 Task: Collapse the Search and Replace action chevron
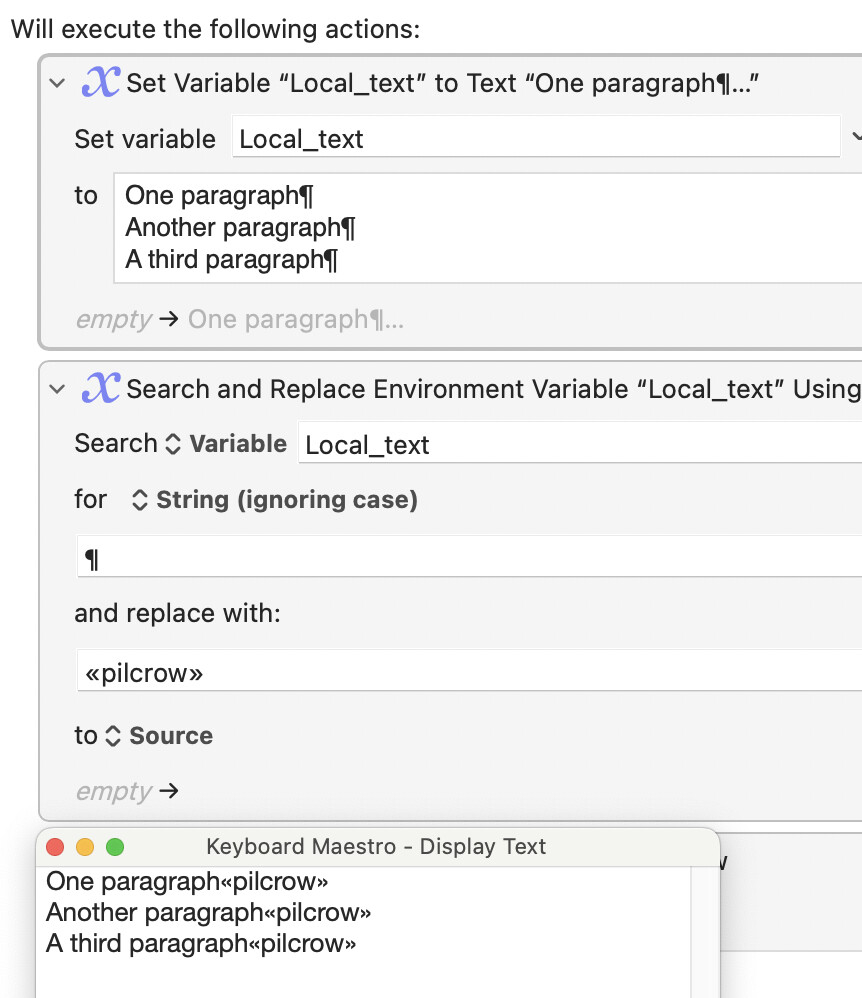57,389
